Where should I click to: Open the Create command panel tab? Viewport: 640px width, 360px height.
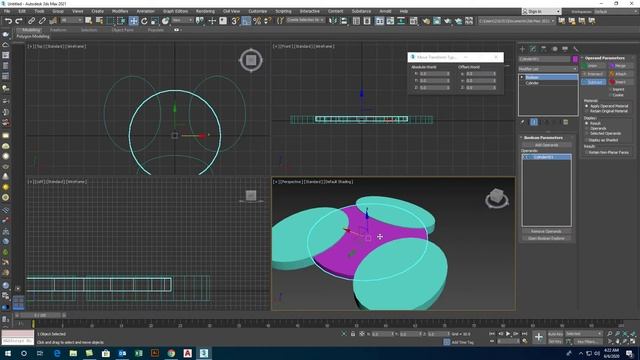pos(522,49)
